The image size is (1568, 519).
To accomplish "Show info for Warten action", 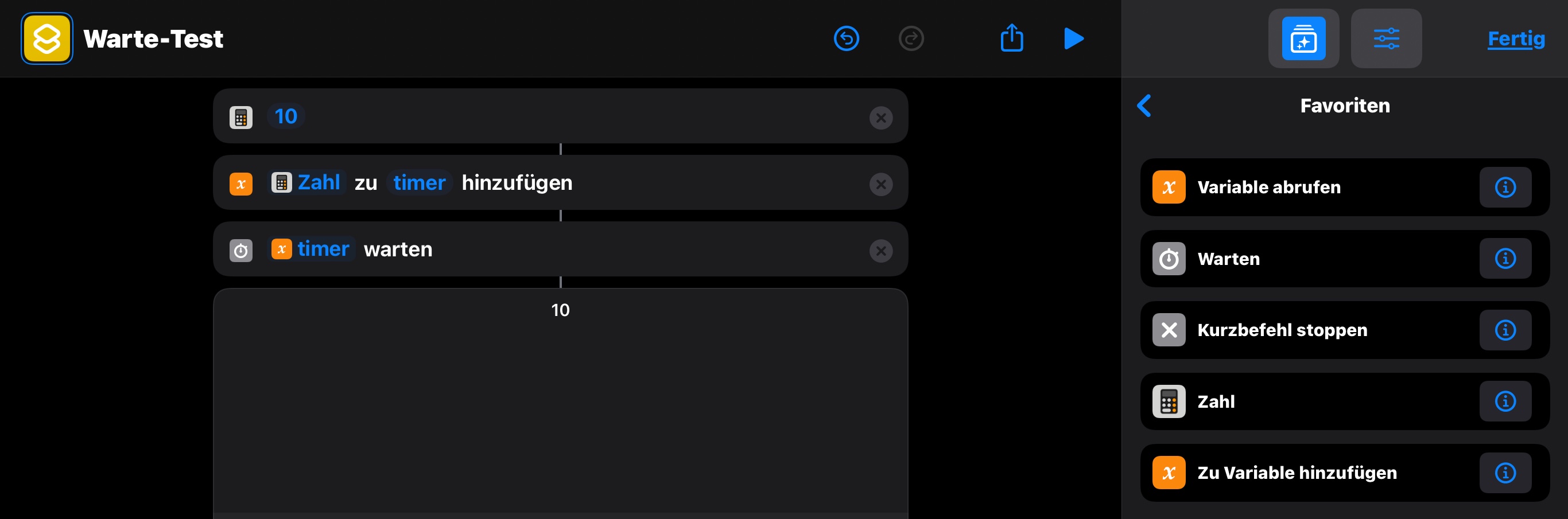I will 1505,259.
